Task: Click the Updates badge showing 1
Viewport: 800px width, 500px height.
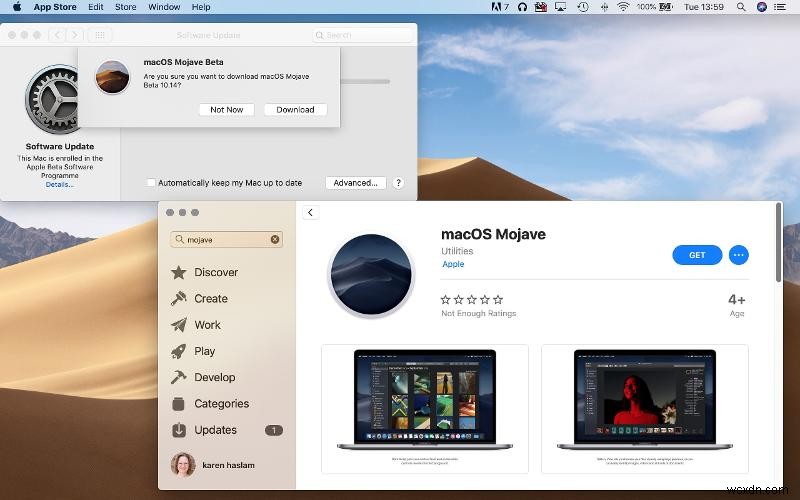Action: tap(274, 430)
